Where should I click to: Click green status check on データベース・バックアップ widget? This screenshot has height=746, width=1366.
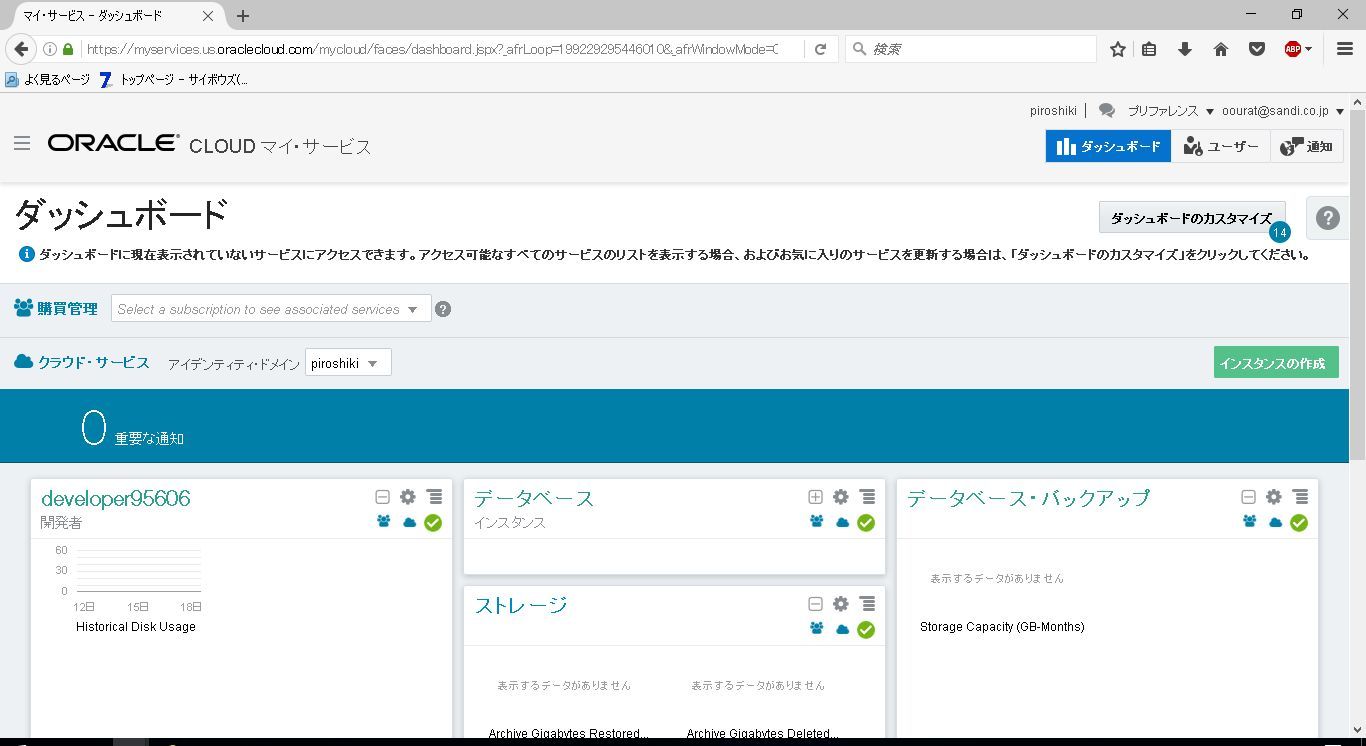[x=1299, y=523]
